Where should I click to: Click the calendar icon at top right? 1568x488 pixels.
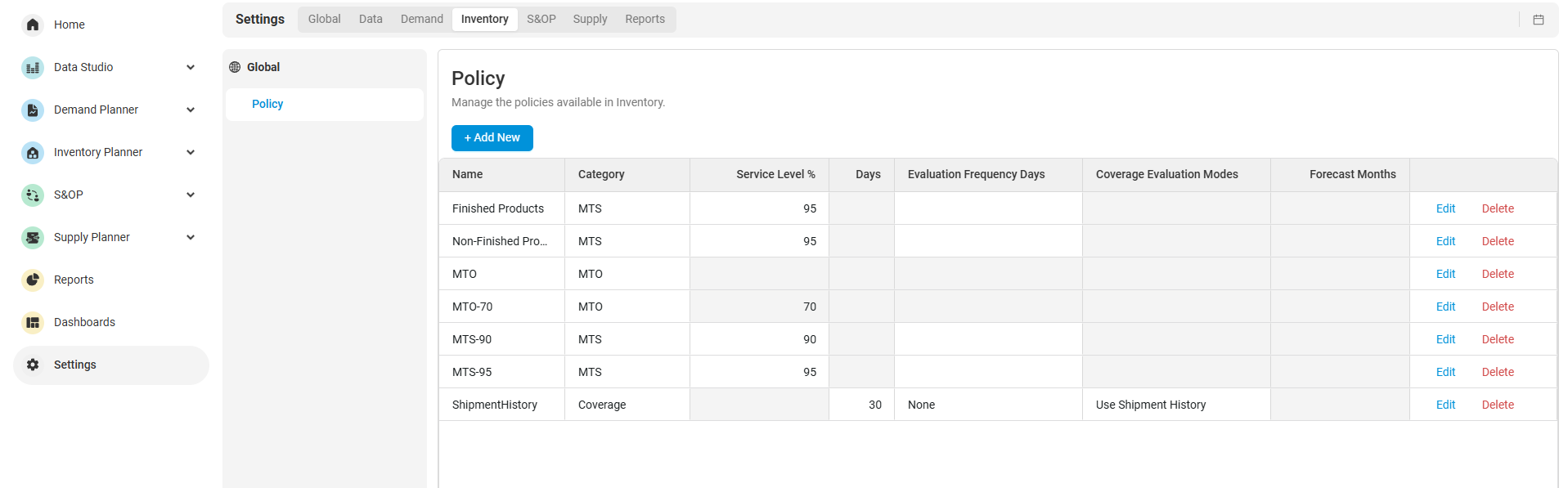(1538, 20)
